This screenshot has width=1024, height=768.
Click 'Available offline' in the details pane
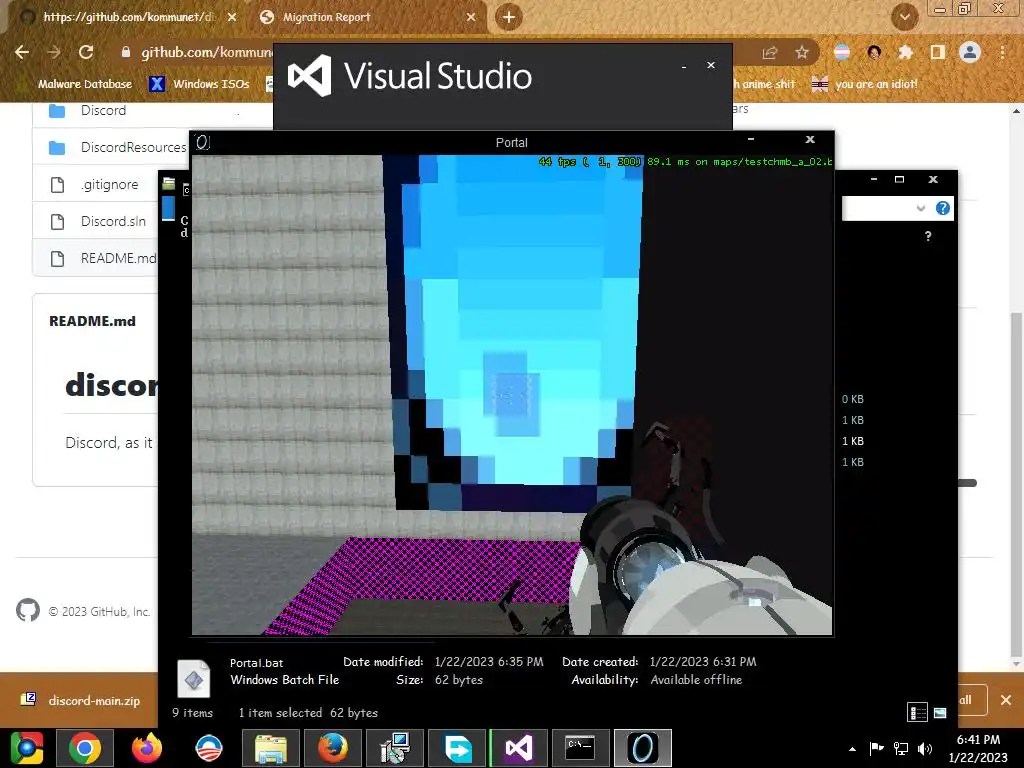click(696, 680)
